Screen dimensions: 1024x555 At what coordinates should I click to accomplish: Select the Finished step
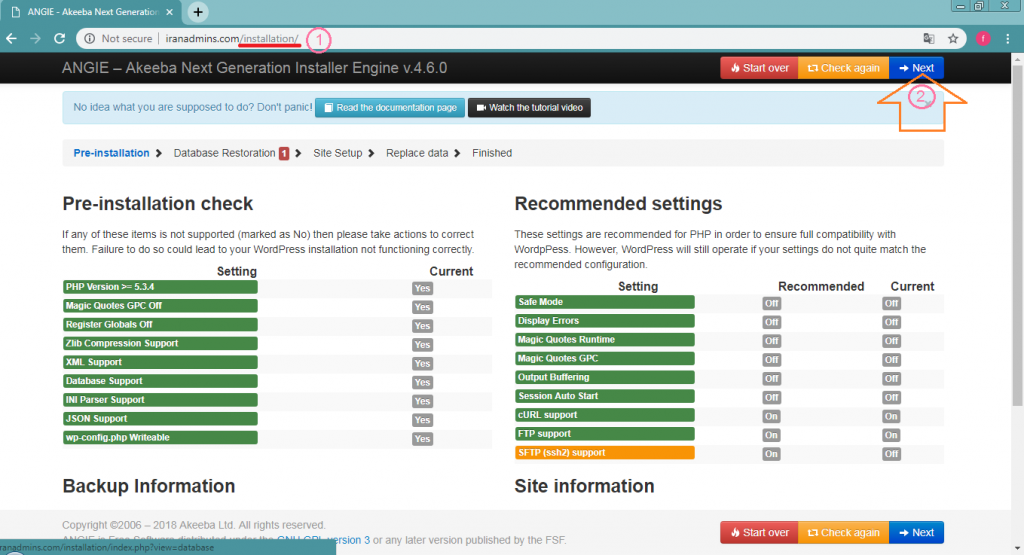coord(492,153)
